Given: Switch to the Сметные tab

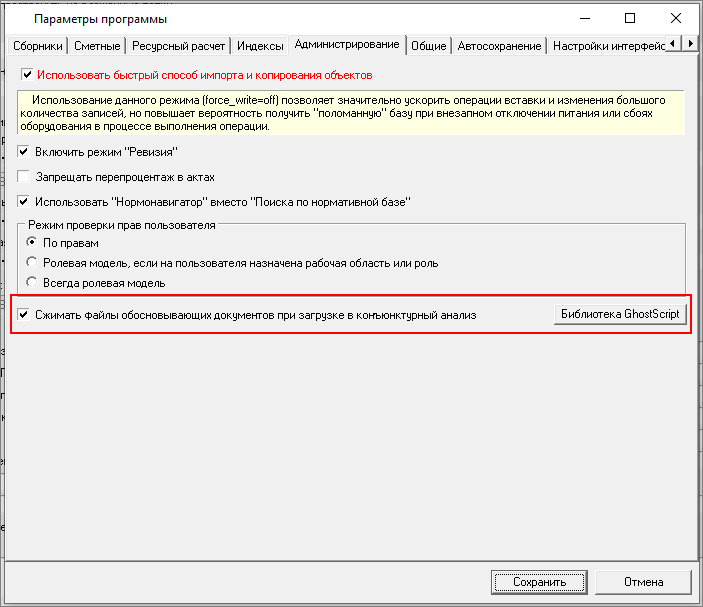Looking at the screenshot, I should pos(97,46).
